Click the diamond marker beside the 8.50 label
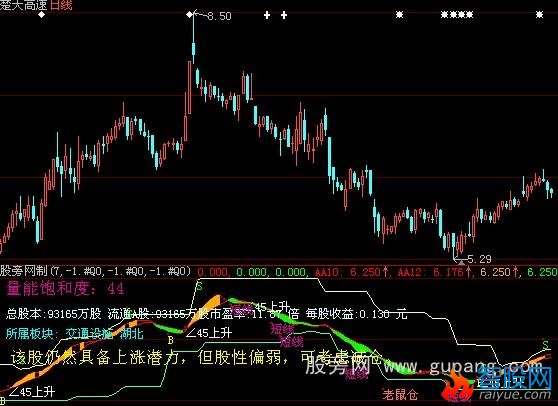558x406 pixels. tap(190, 15)
